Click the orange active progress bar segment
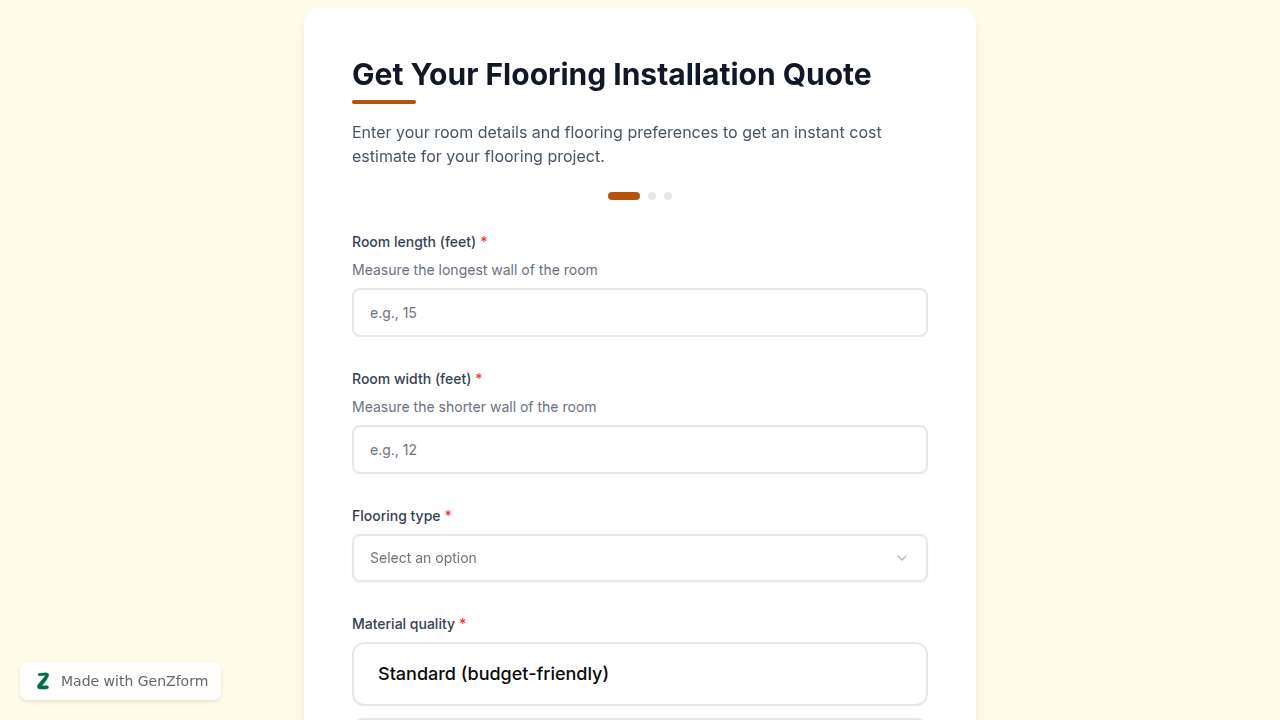Viewport: 1280px width, 720px height. click(x=623, y=196)
